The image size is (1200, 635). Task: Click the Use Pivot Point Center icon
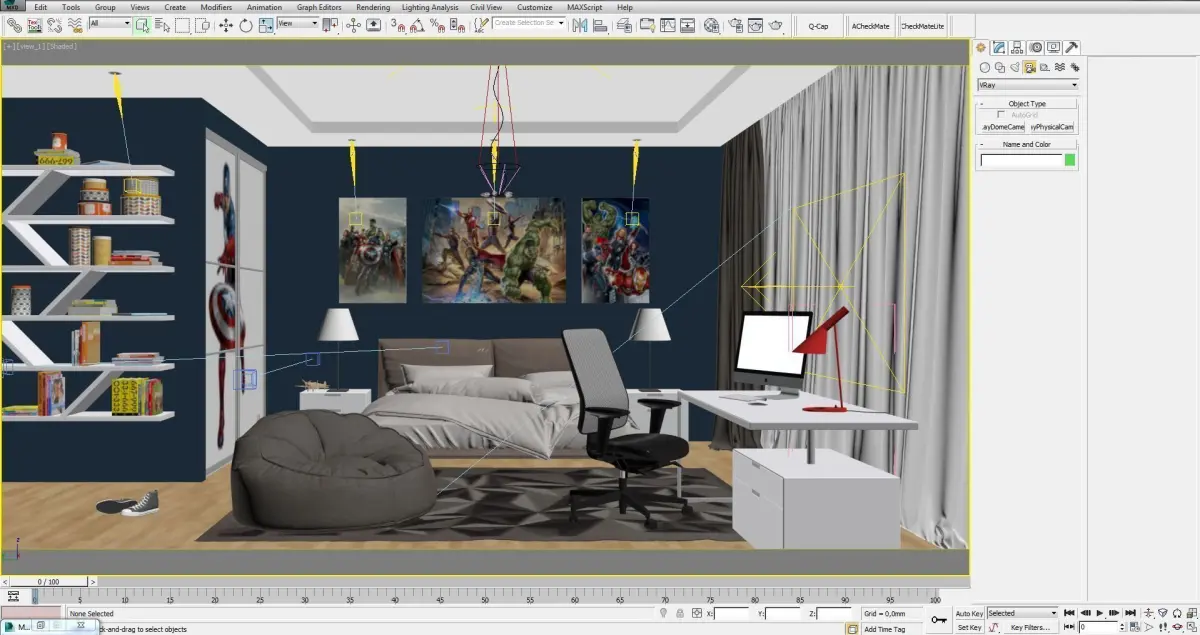pos(330,24)
